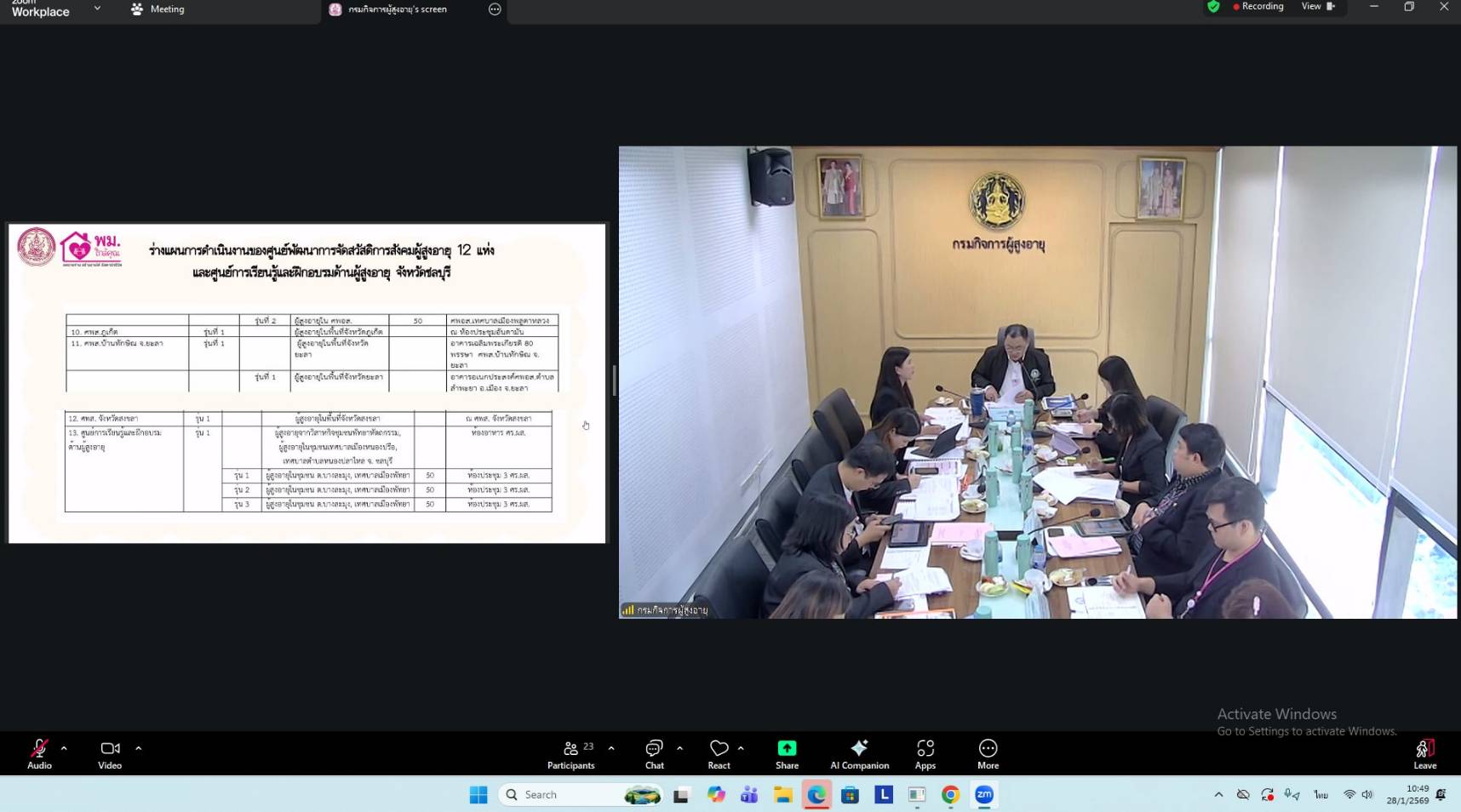Viewport: 1461px width, 812px height.
Task: Open shared screen tab's more options
Action: pyautogui.click(x=495, y=9)
